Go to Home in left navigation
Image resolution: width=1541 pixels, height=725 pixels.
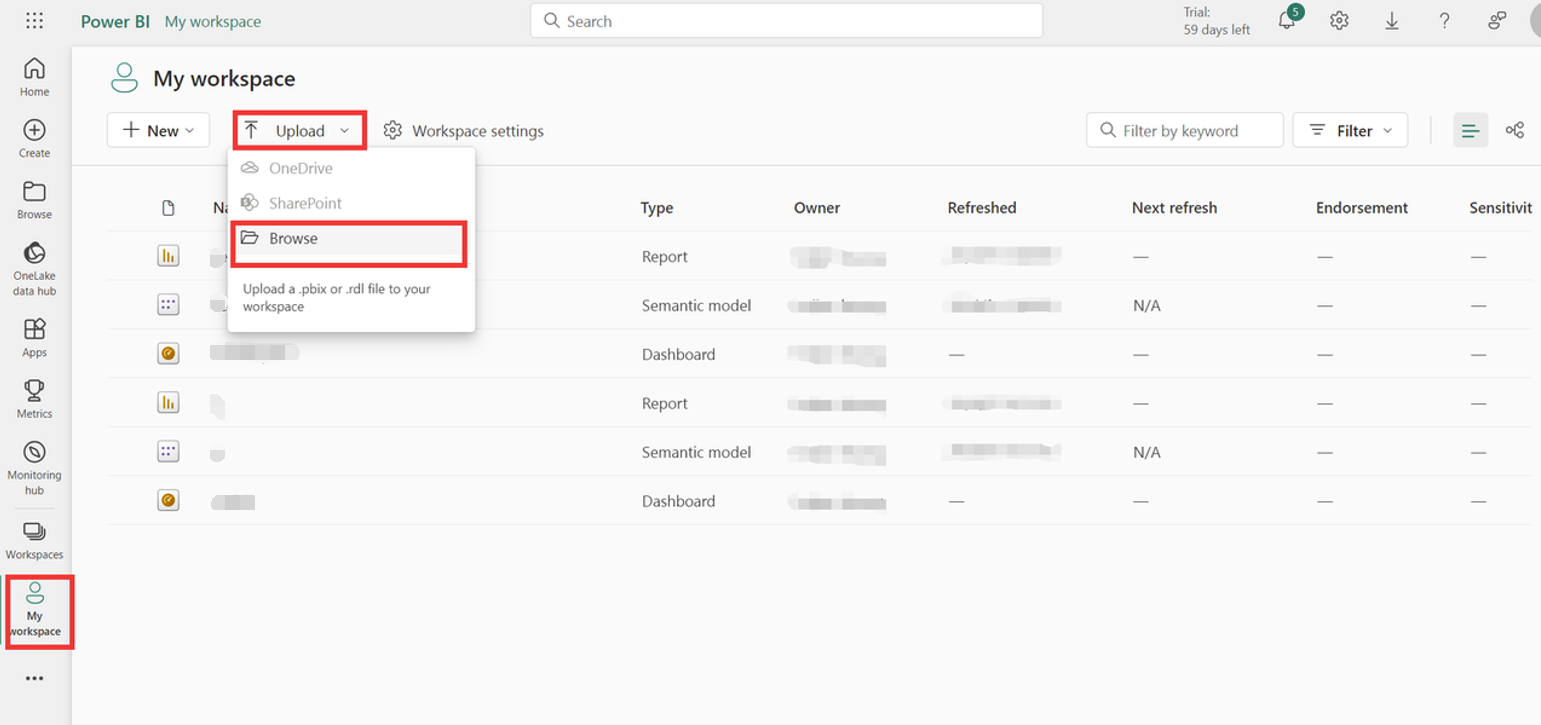34,77
